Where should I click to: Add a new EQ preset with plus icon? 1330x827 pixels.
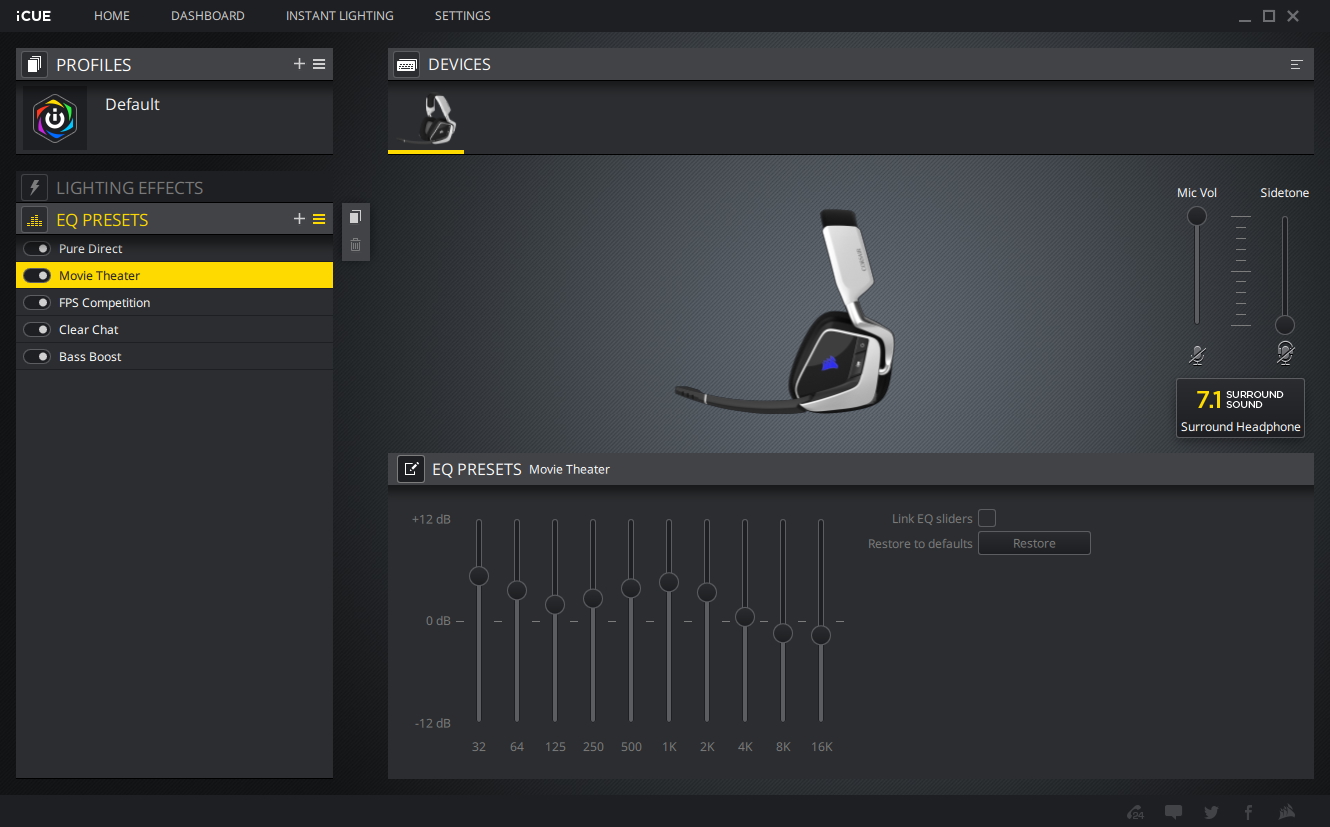point(299,219)
